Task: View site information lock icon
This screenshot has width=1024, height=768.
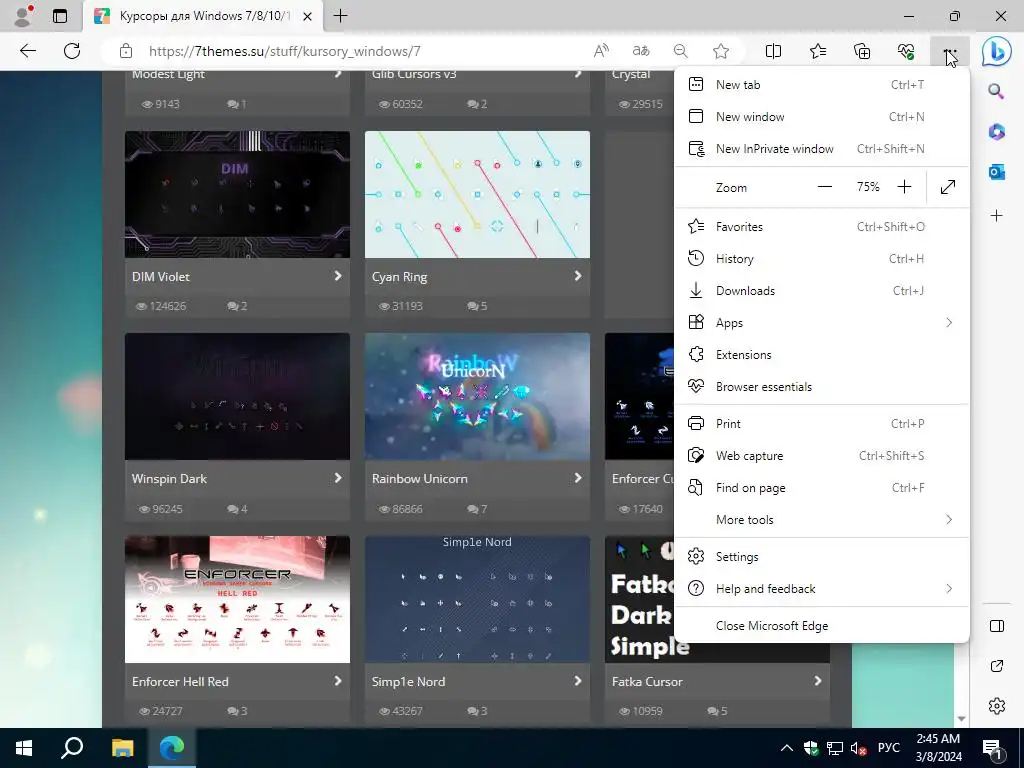Action: 126,51
